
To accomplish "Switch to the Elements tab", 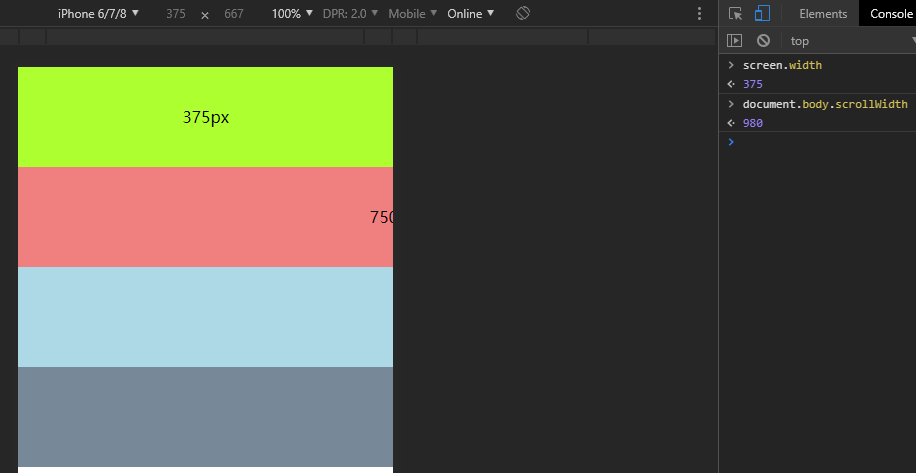I will point(823,14).
